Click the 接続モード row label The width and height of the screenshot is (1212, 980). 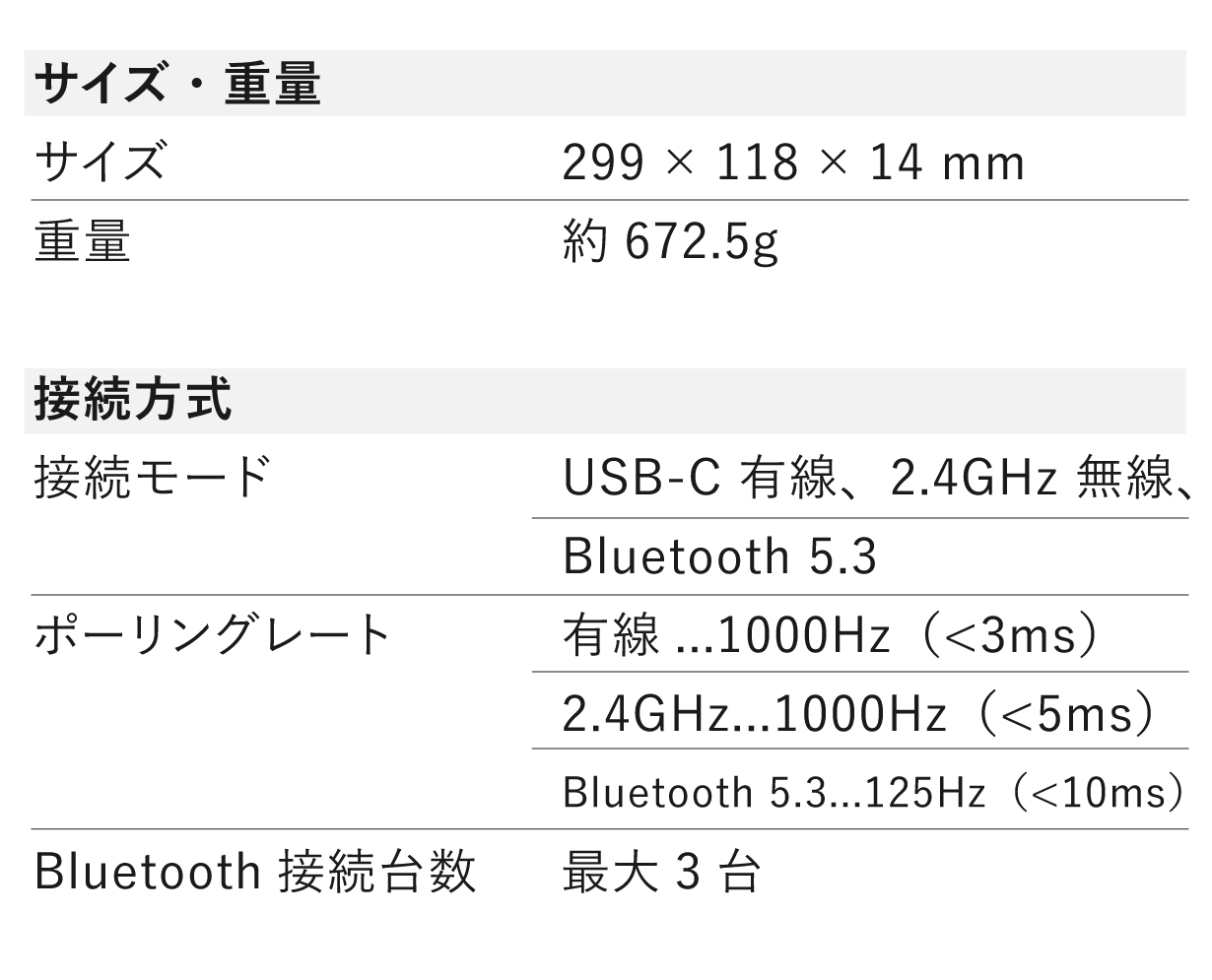click(153, 478)
